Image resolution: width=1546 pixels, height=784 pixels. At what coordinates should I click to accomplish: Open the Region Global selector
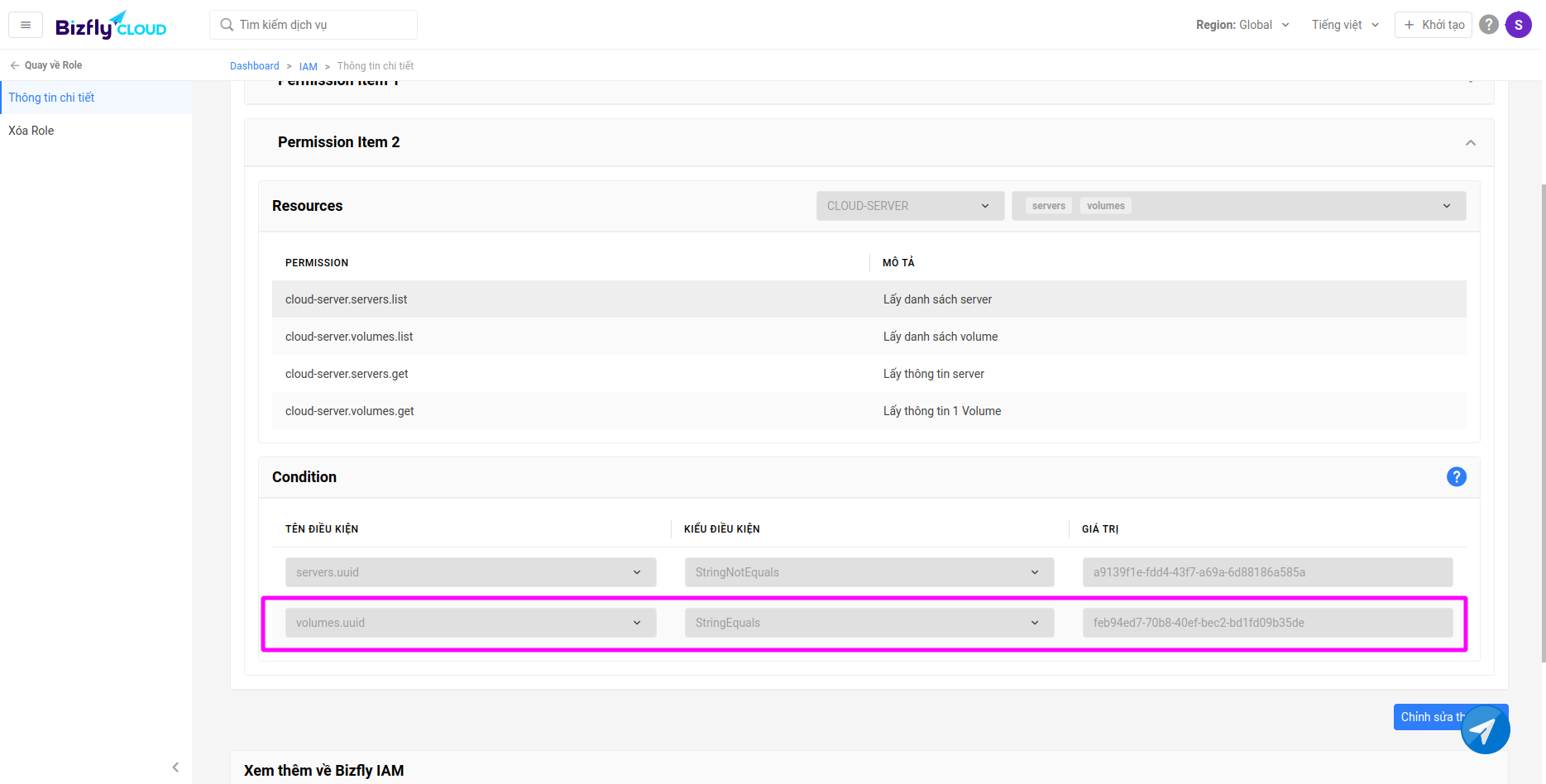pos(1242,25)
